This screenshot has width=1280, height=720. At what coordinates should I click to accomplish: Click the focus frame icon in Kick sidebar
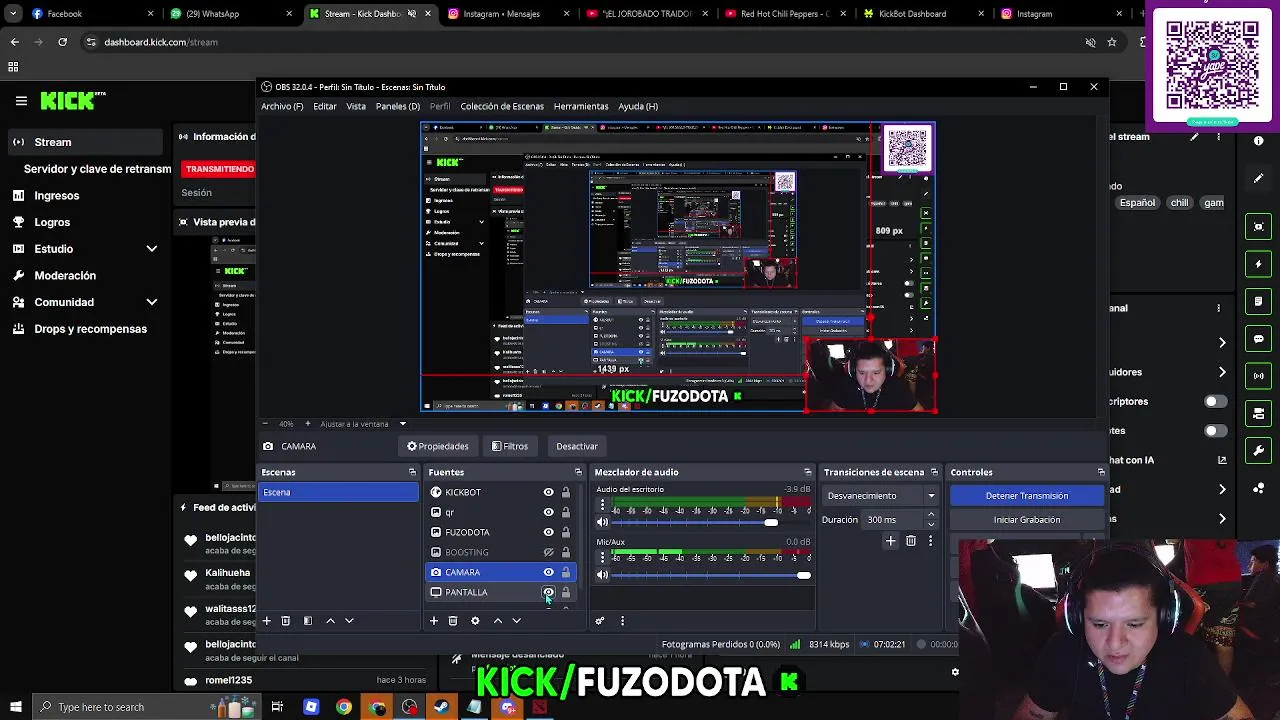coord(1259,227)
